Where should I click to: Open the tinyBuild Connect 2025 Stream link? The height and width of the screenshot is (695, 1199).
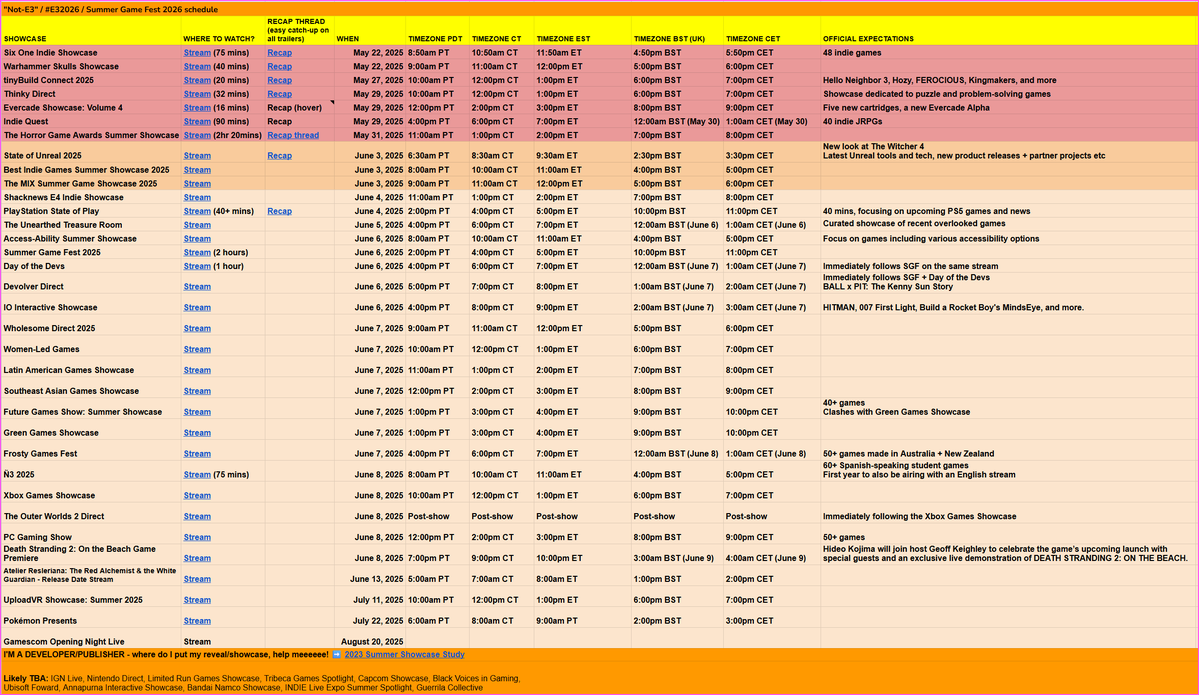197,80
